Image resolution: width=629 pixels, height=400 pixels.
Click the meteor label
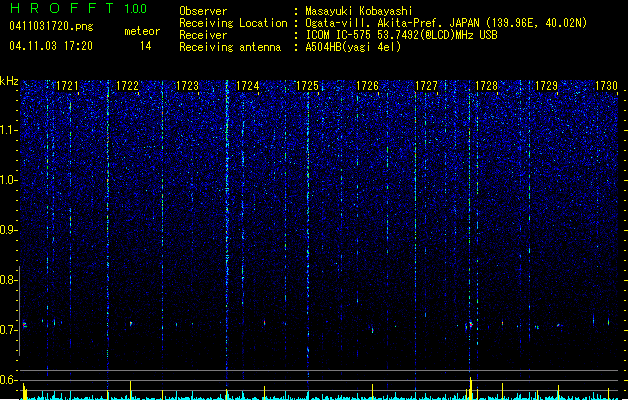[142, 31]
